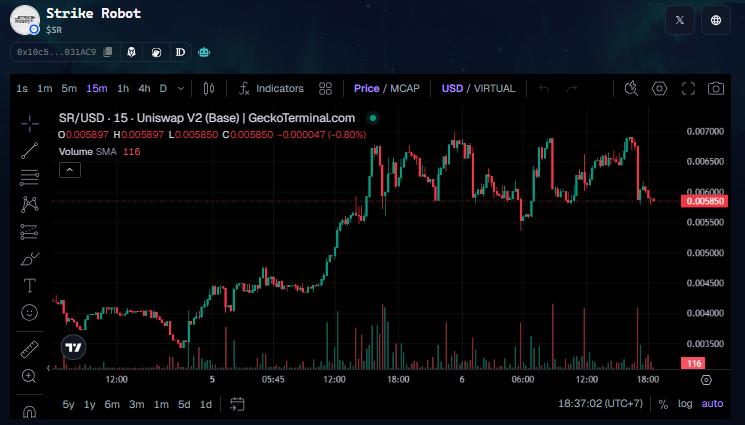
Task: Set bottom date range to 1m
Action: (x=161, y=405)
